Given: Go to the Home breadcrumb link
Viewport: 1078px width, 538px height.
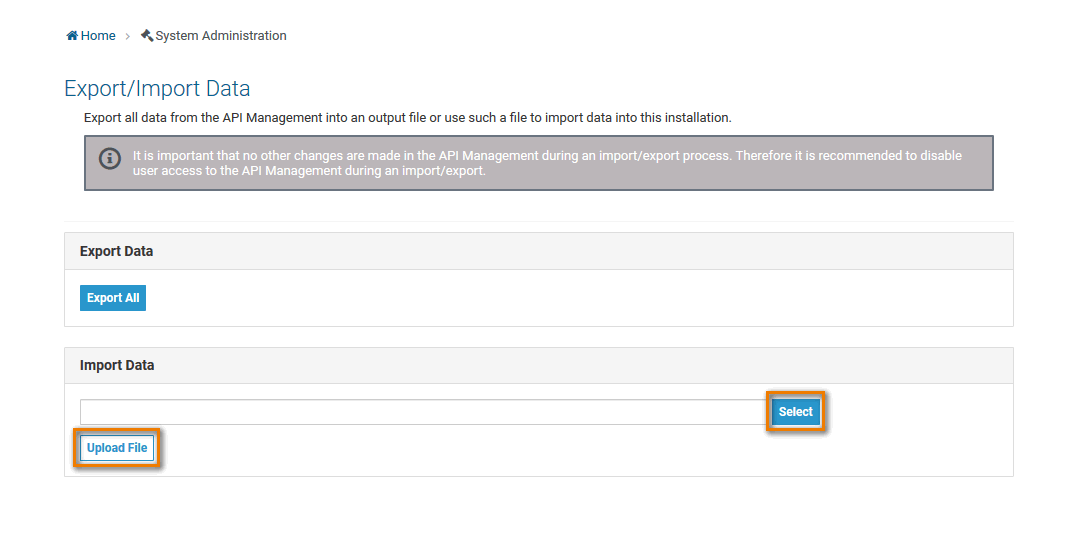Looking at the screenshot, I should [97, 36].
